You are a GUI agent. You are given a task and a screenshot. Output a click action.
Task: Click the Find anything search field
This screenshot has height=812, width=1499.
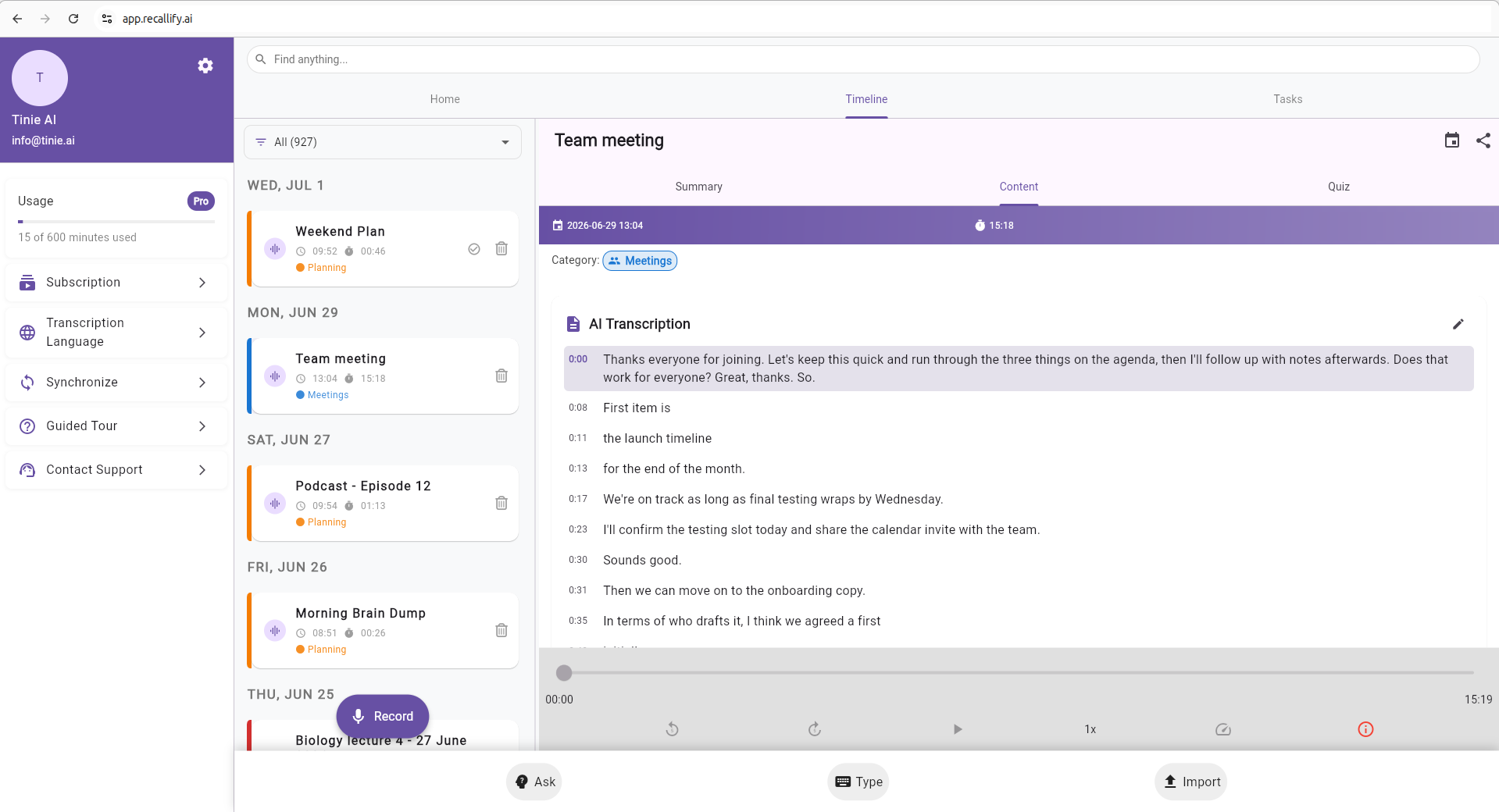(863, 59)
